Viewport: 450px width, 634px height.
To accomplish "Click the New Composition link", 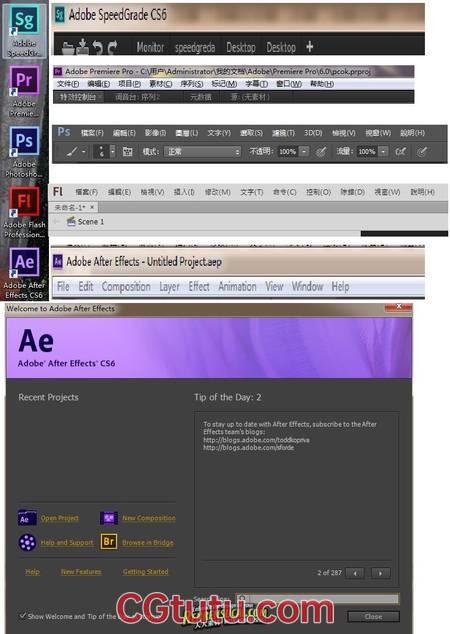I will (x=149, y=518).
